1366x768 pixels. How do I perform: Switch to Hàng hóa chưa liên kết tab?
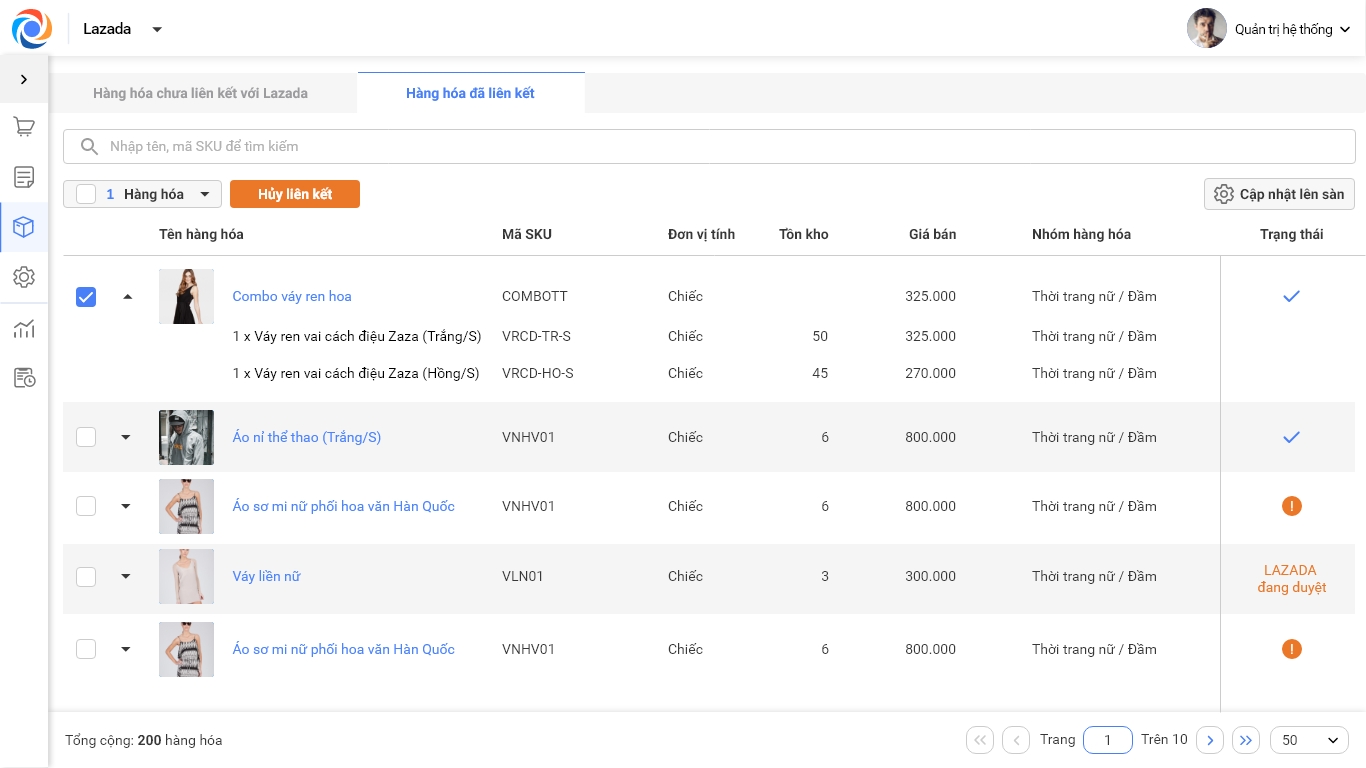(x=200, y=93)
